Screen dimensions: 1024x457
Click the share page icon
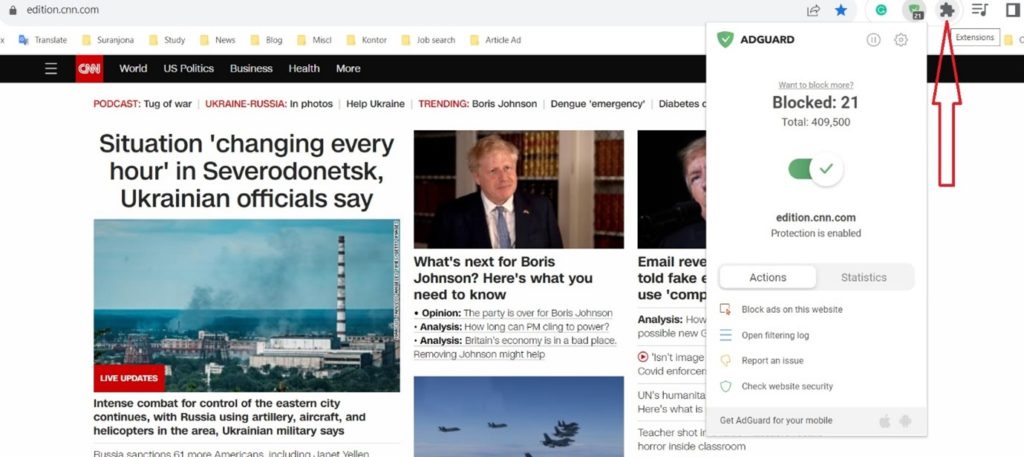pos(813,10)
